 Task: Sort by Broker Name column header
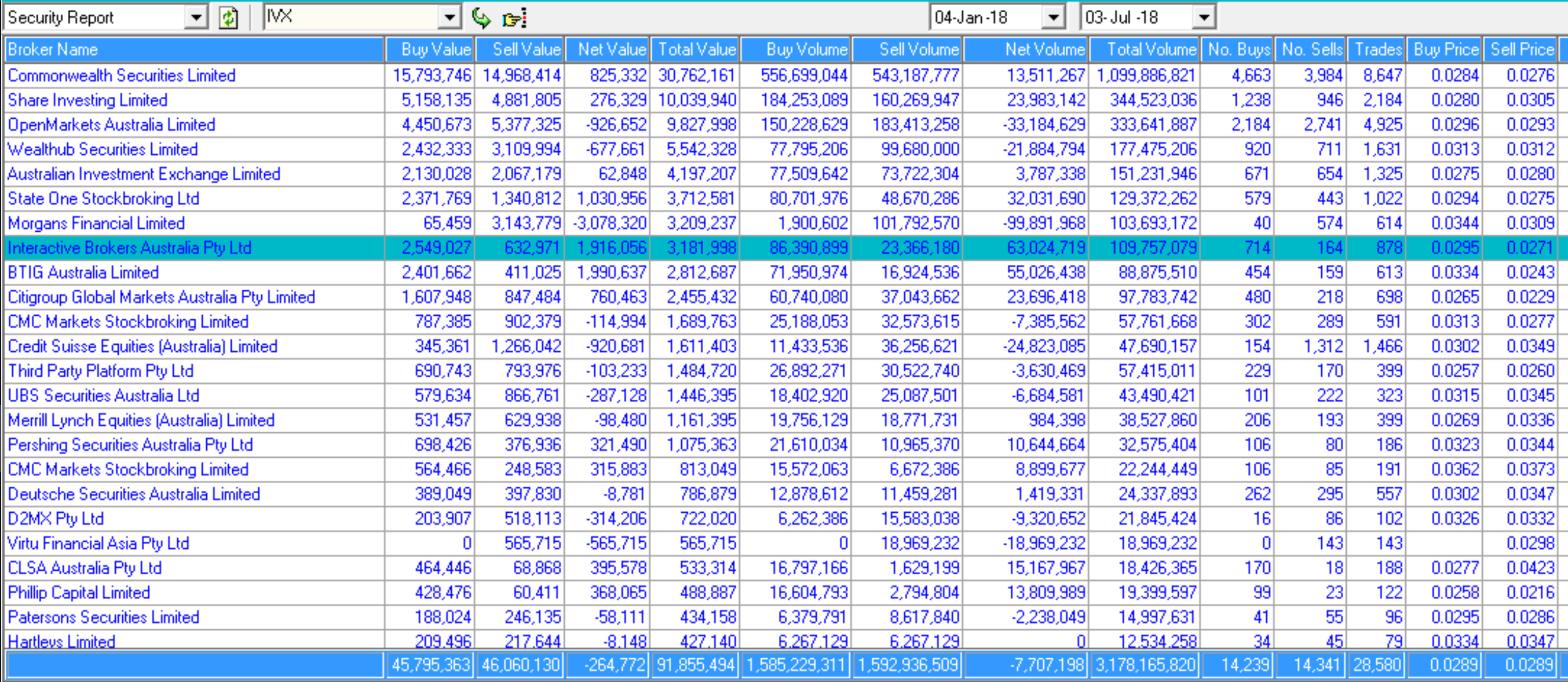coord(194,49)
